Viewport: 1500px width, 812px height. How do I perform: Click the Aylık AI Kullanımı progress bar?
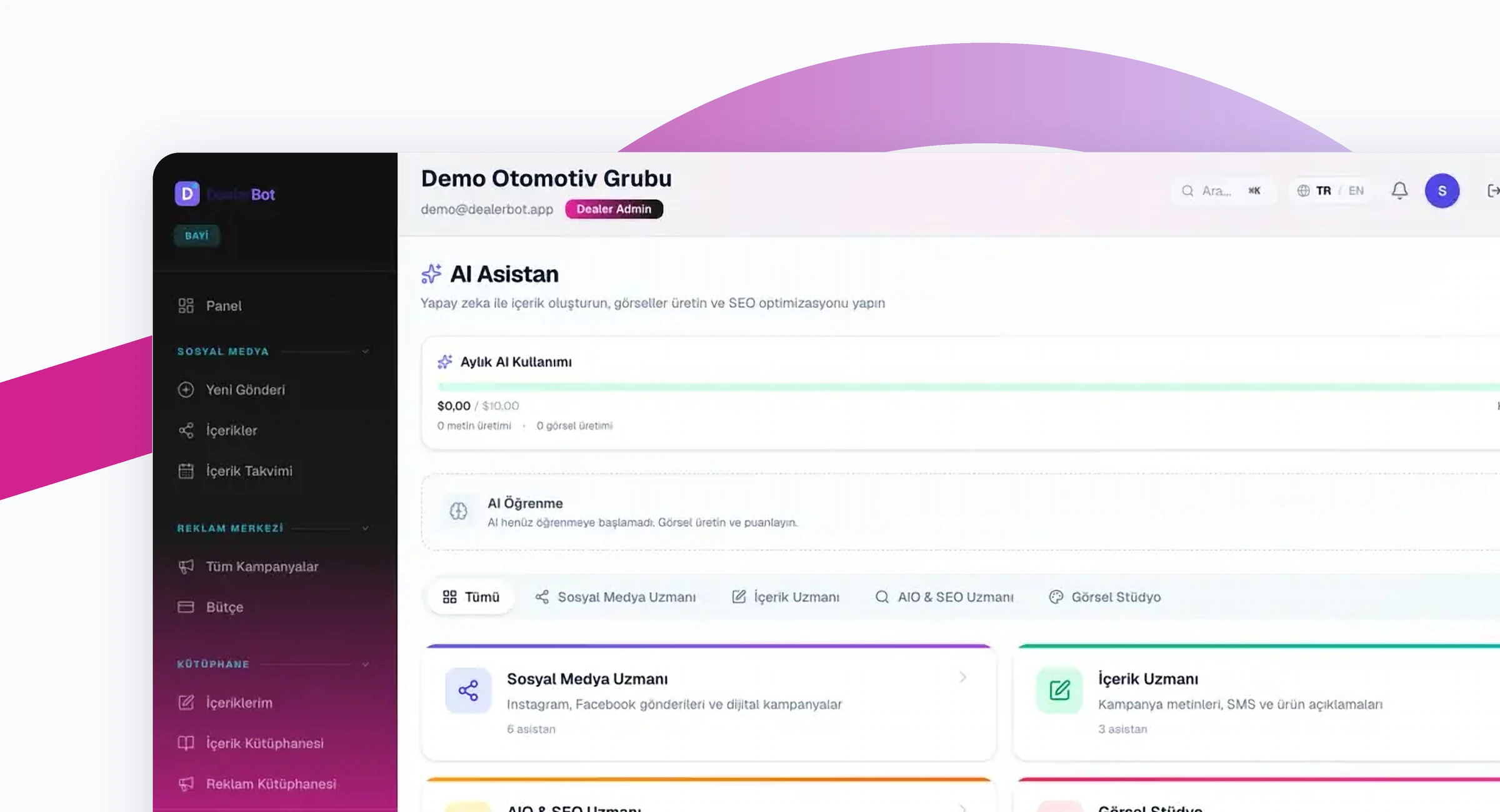coord(969,387)
